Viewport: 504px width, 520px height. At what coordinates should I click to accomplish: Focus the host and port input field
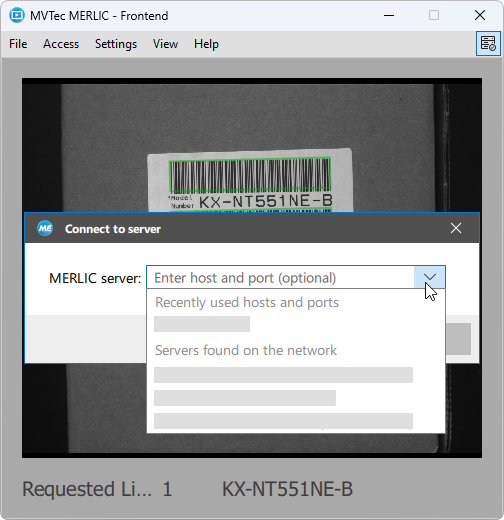(x=280, y=277)
